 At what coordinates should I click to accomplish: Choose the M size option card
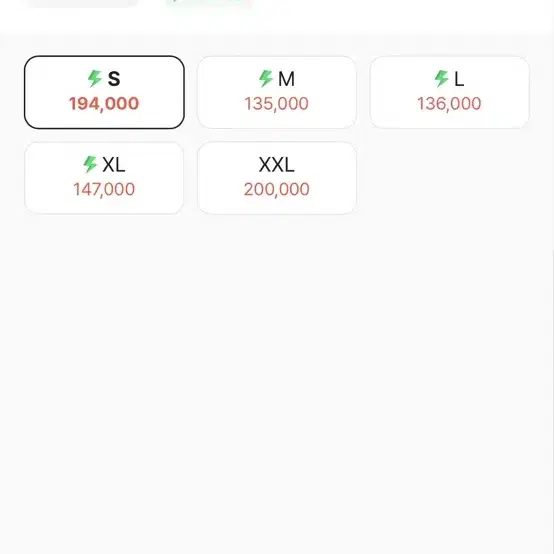[x=277, y=92]
